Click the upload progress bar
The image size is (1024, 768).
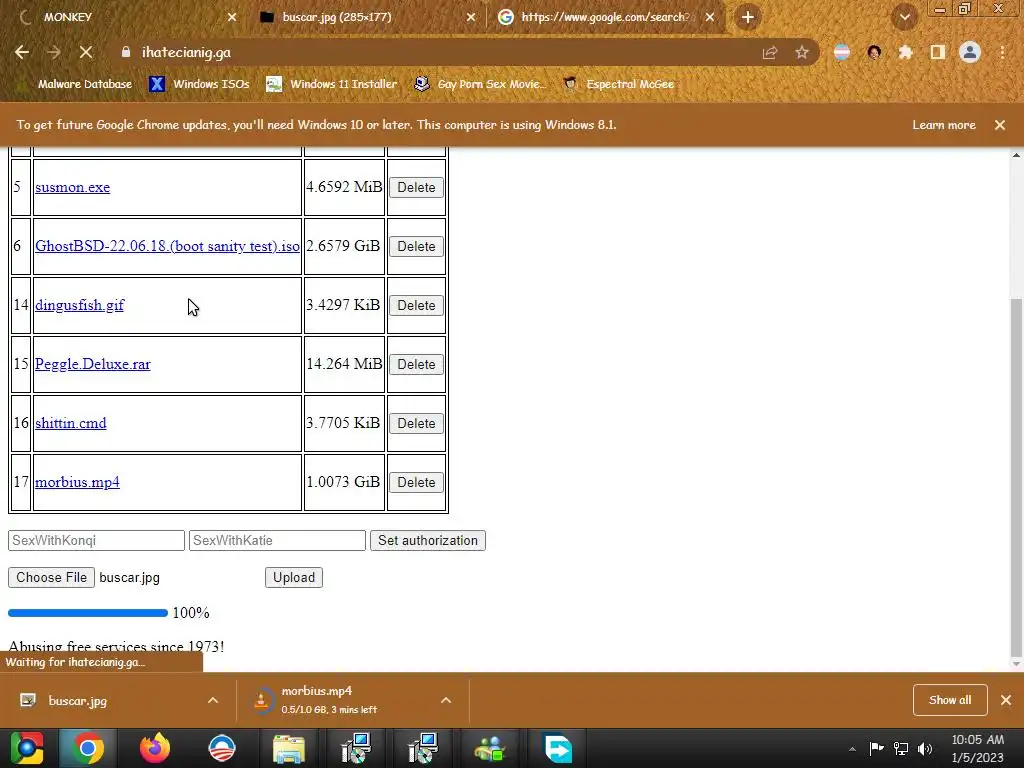point(88,613)
